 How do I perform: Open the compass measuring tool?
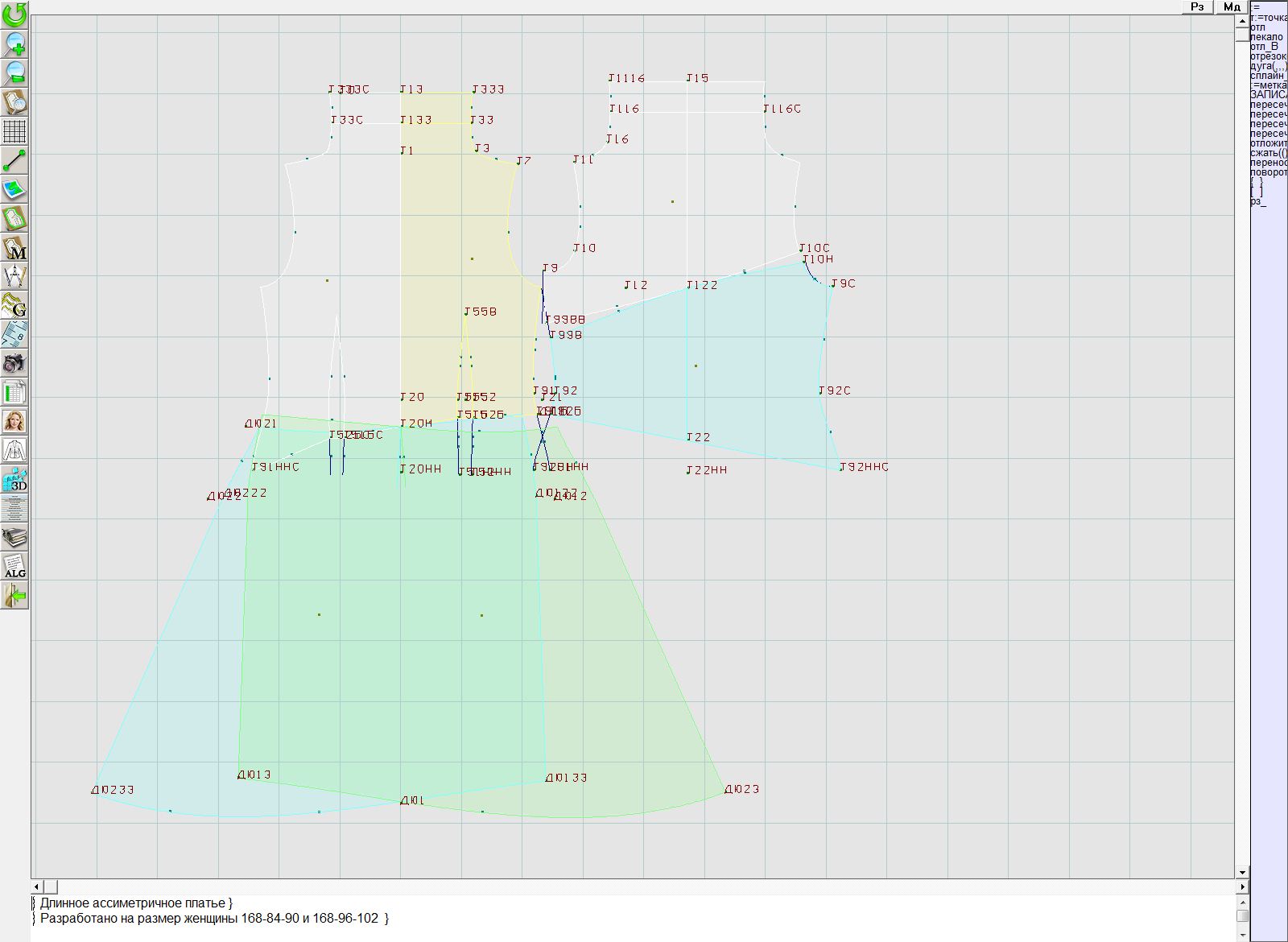[x=14, y=277]
